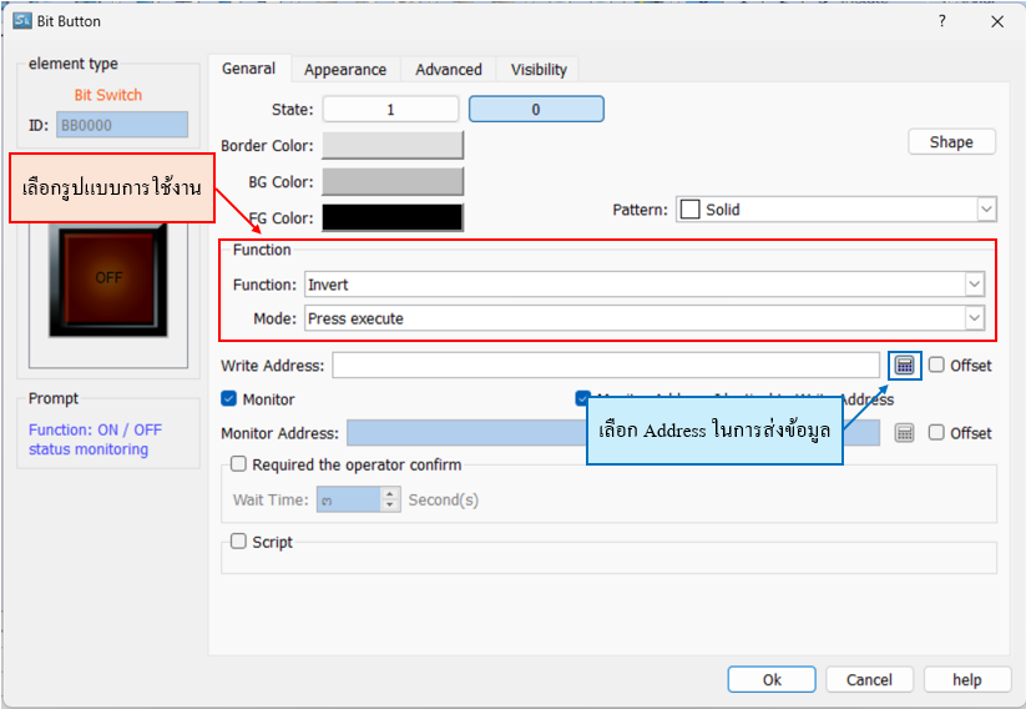Expand the Pattern dropdown showing Solid
The height and width of the screenshot is (709, 1026).
986,210
